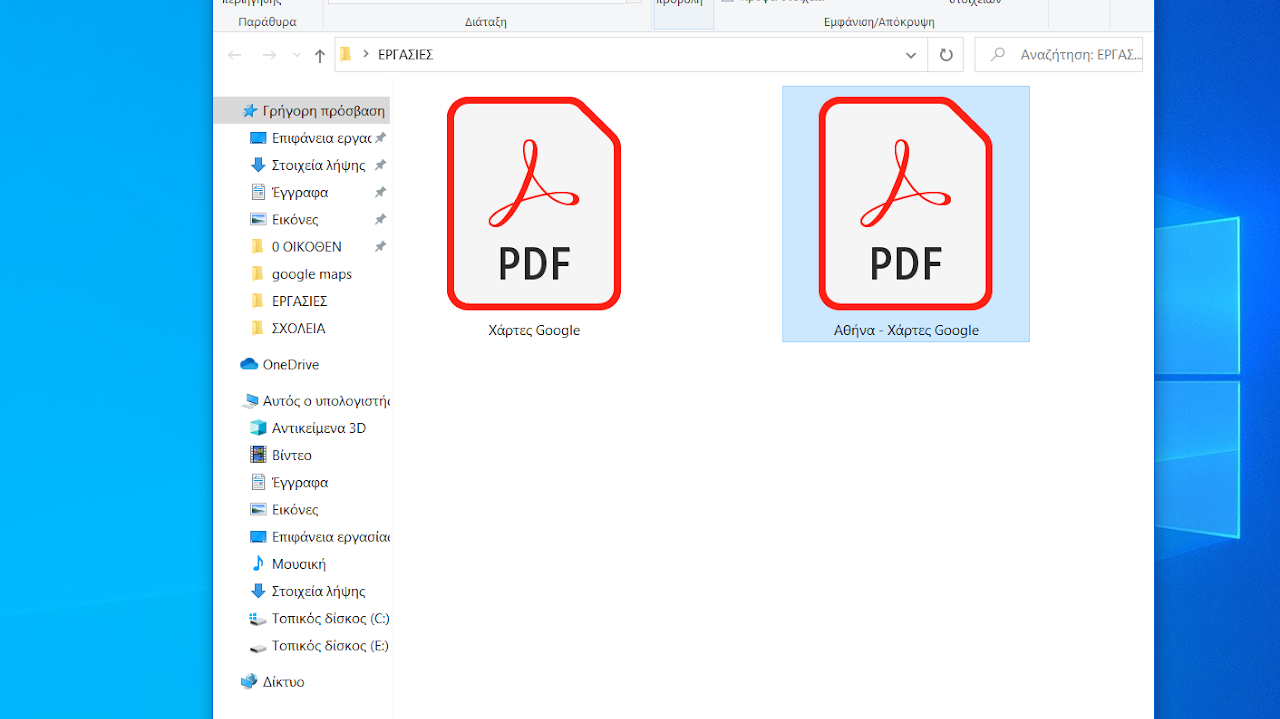Image resolution: width=1280 pixels, height=719 pixels.
Task: Open the ΣΧΟΛΕΙΑ folder
Action: (288, 328)
